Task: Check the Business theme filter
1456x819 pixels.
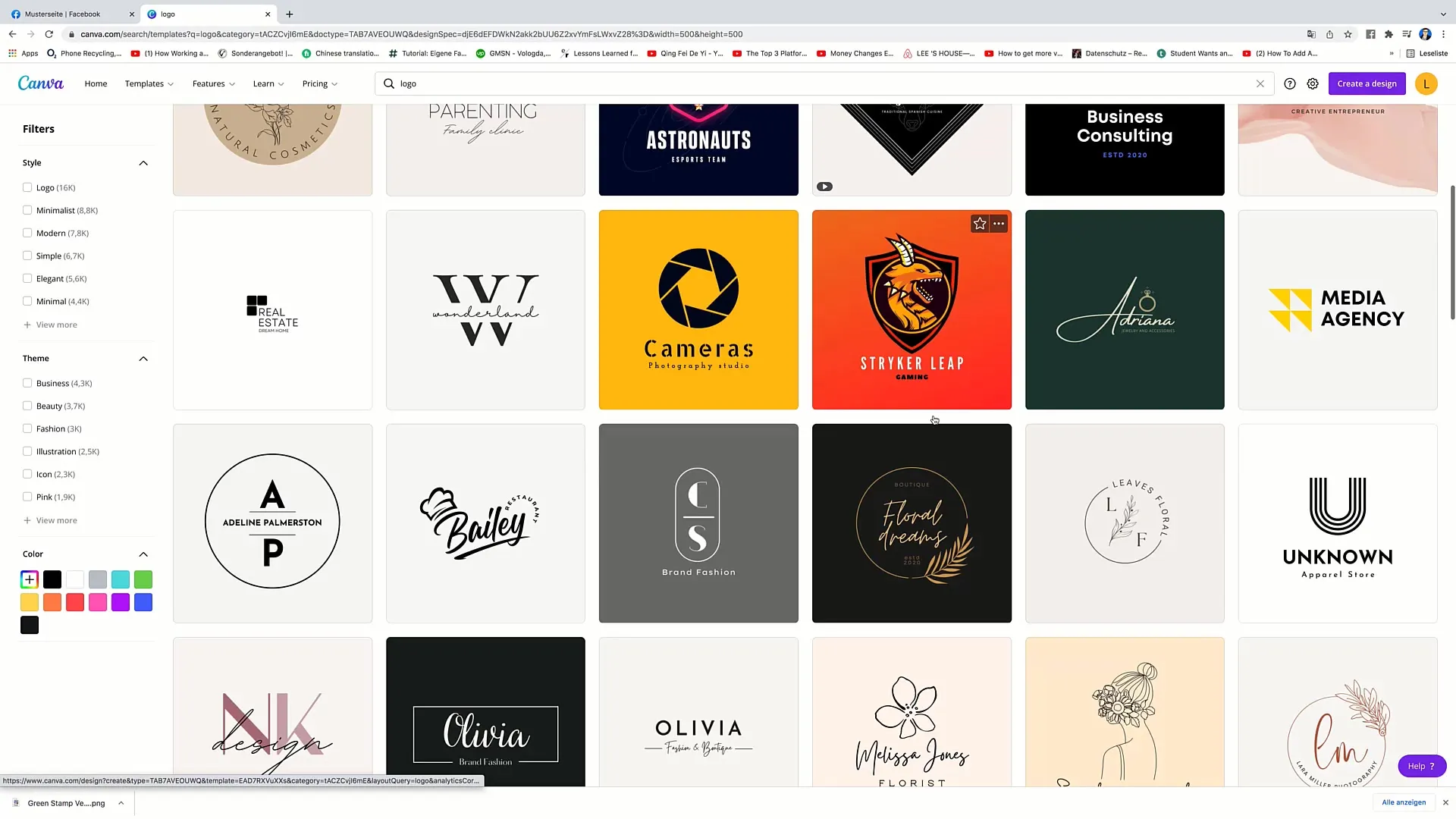Action: tap(27, 383)
